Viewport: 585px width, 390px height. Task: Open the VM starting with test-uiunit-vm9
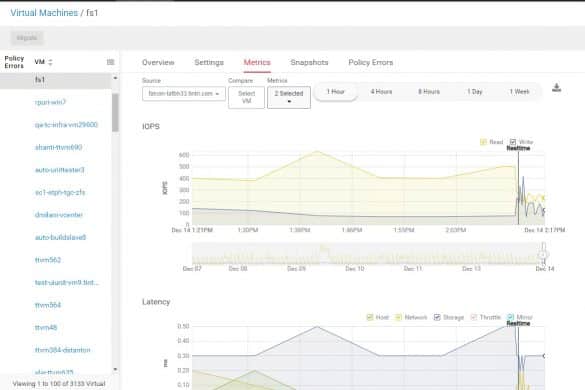tap(67, 283)
